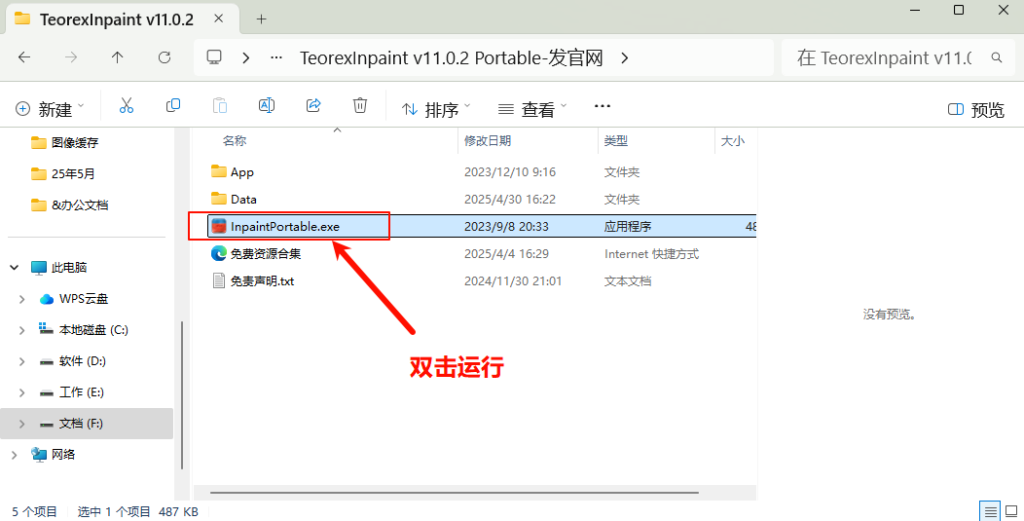Expand the 网络 tree node

tap(14, 454)
